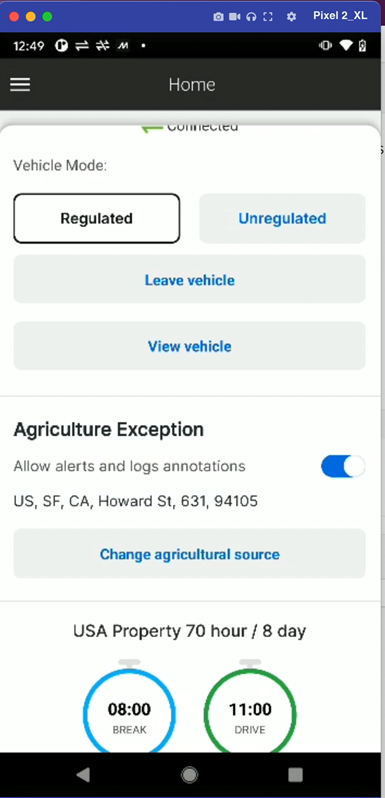The height and width of the screenshot is (798, 385).
Task: Click the emulator screenshot camera icon
Action: pyautogui.click(x=218, y=17)
